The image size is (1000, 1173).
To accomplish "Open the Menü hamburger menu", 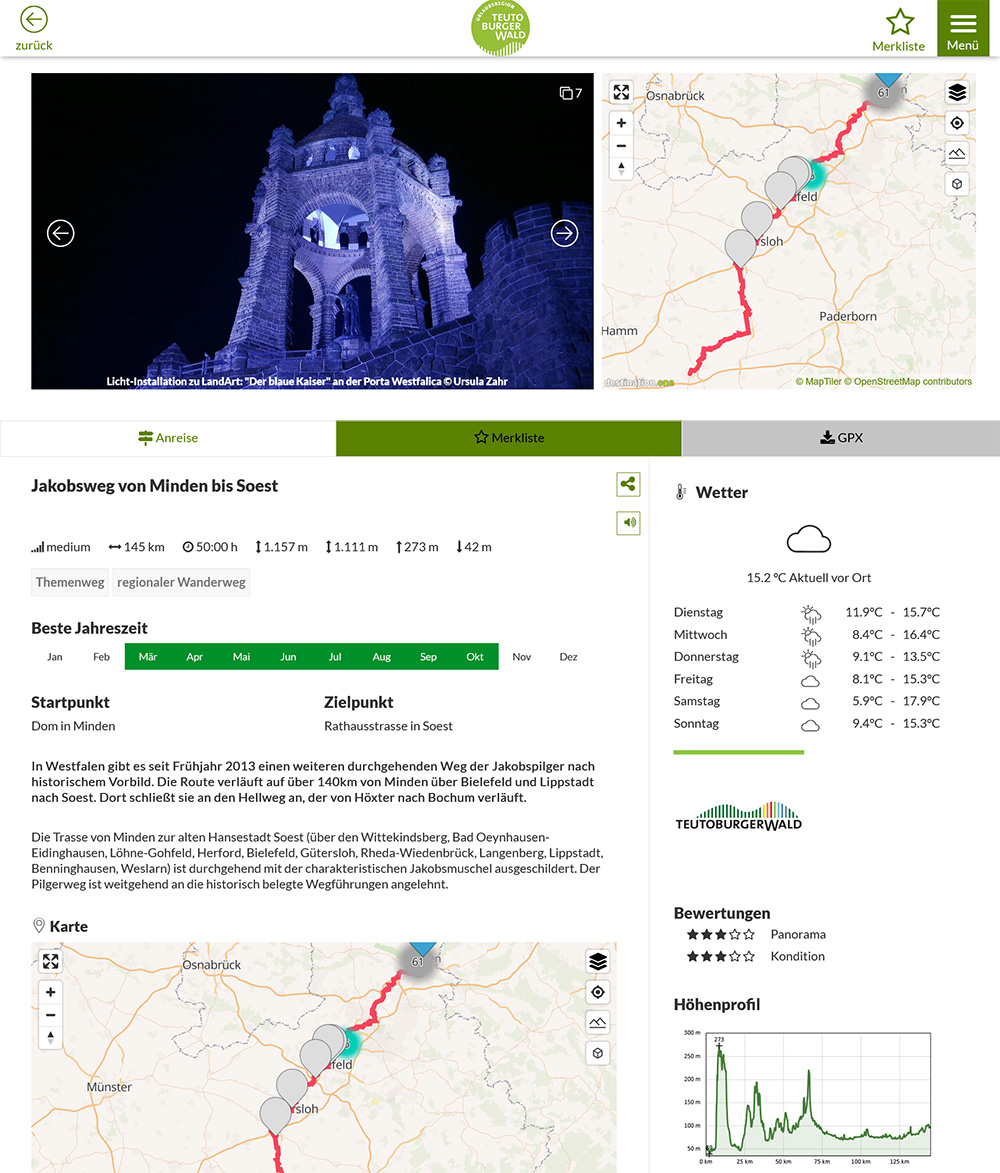I will click(963, 28).
